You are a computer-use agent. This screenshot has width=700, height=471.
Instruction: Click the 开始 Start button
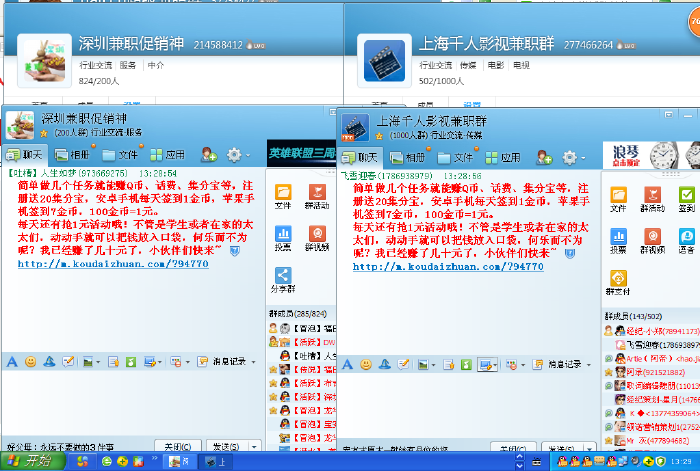tap(32, 461)
